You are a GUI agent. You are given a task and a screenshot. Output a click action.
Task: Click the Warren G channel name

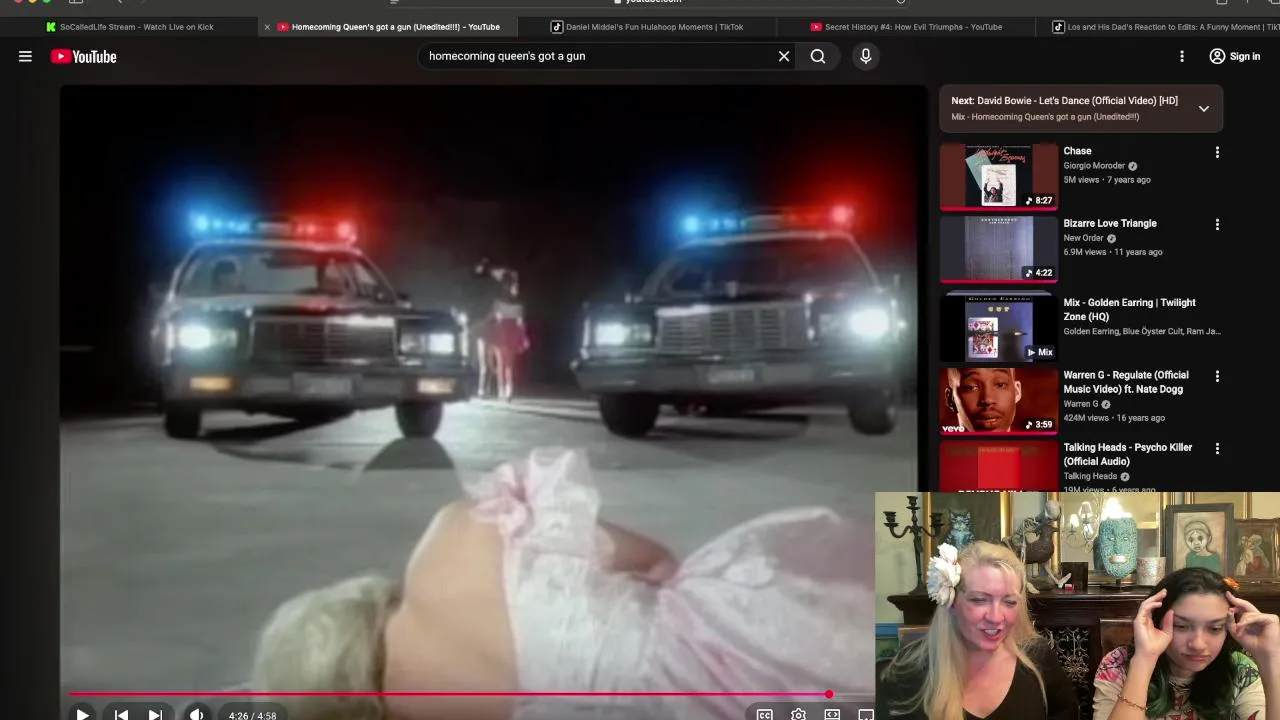1081,404
